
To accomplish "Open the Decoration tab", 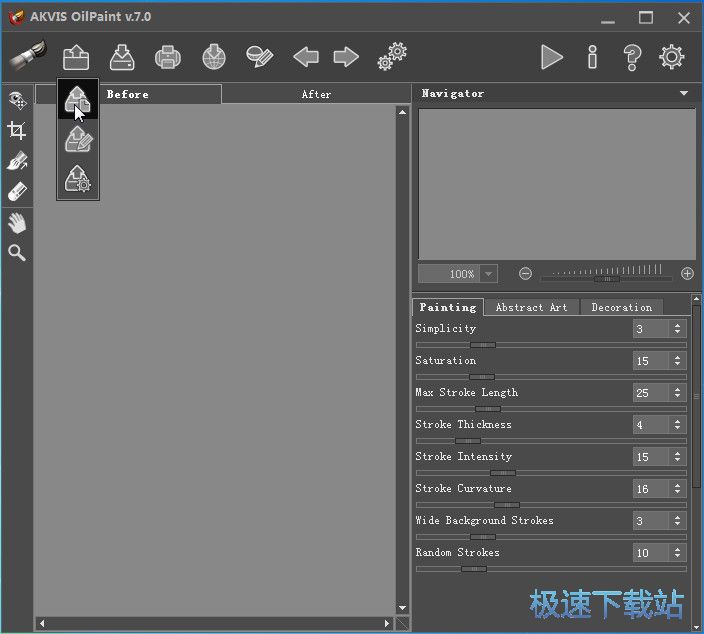I will [621, 307].
